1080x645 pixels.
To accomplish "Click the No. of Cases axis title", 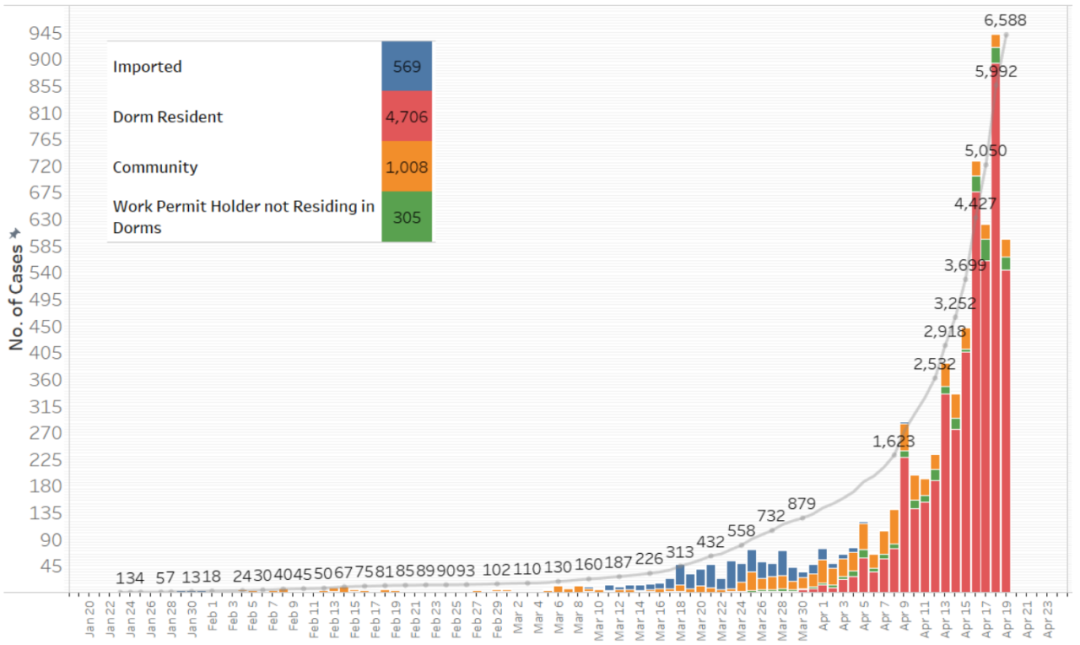I will (x=16, y=297).
